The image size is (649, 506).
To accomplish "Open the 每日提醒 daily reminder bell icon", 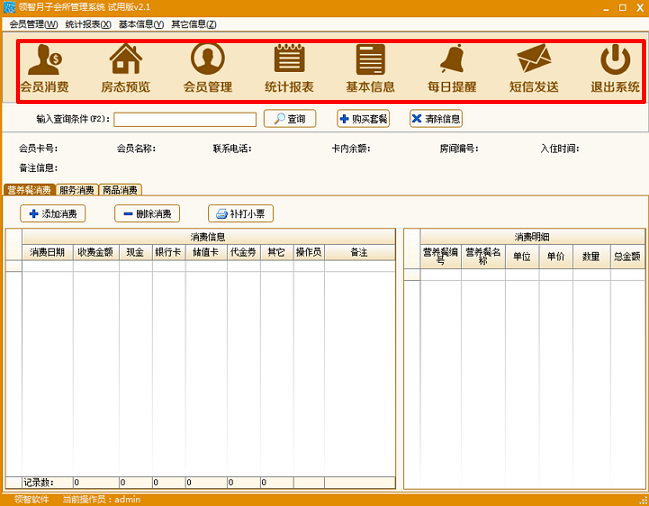I will coord(452,69).
